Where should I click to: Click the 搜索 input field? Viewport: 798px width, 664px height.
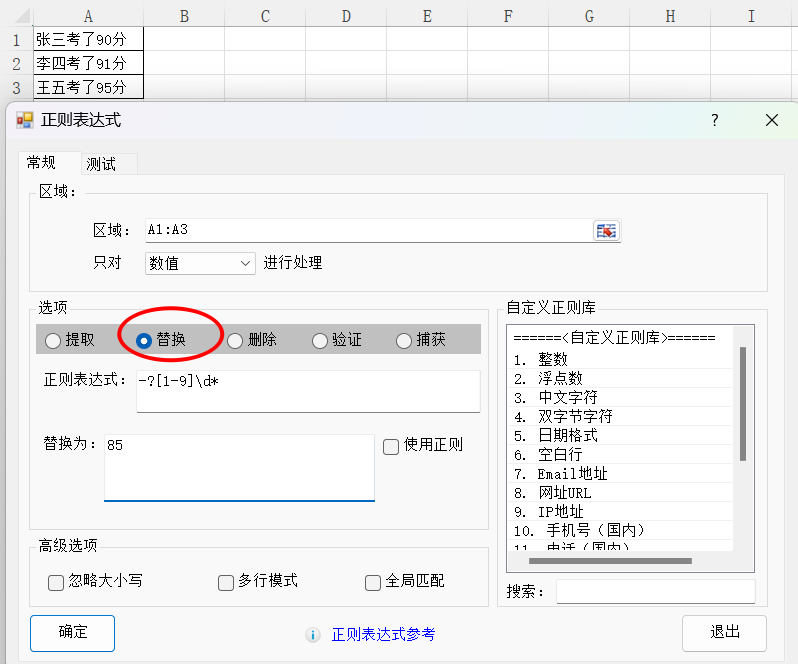pyautogui.click(x=655, y=592)
